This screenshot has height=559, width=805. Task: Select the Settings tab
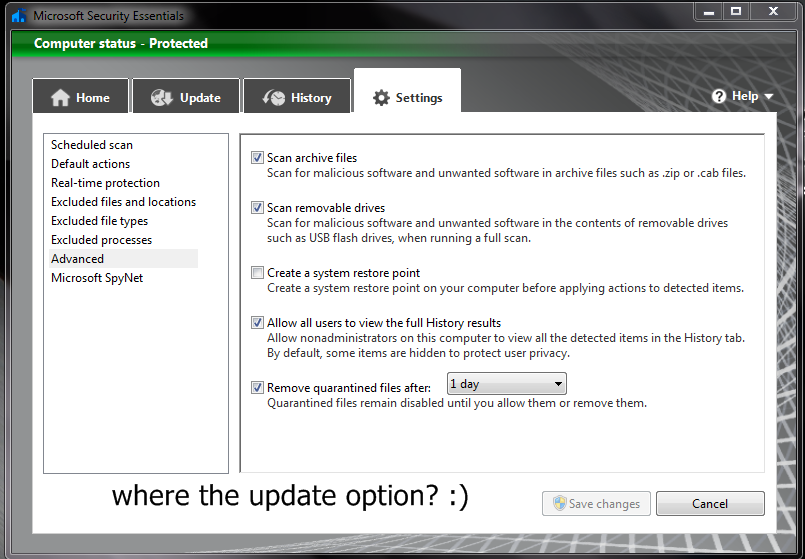click(408, 91)
